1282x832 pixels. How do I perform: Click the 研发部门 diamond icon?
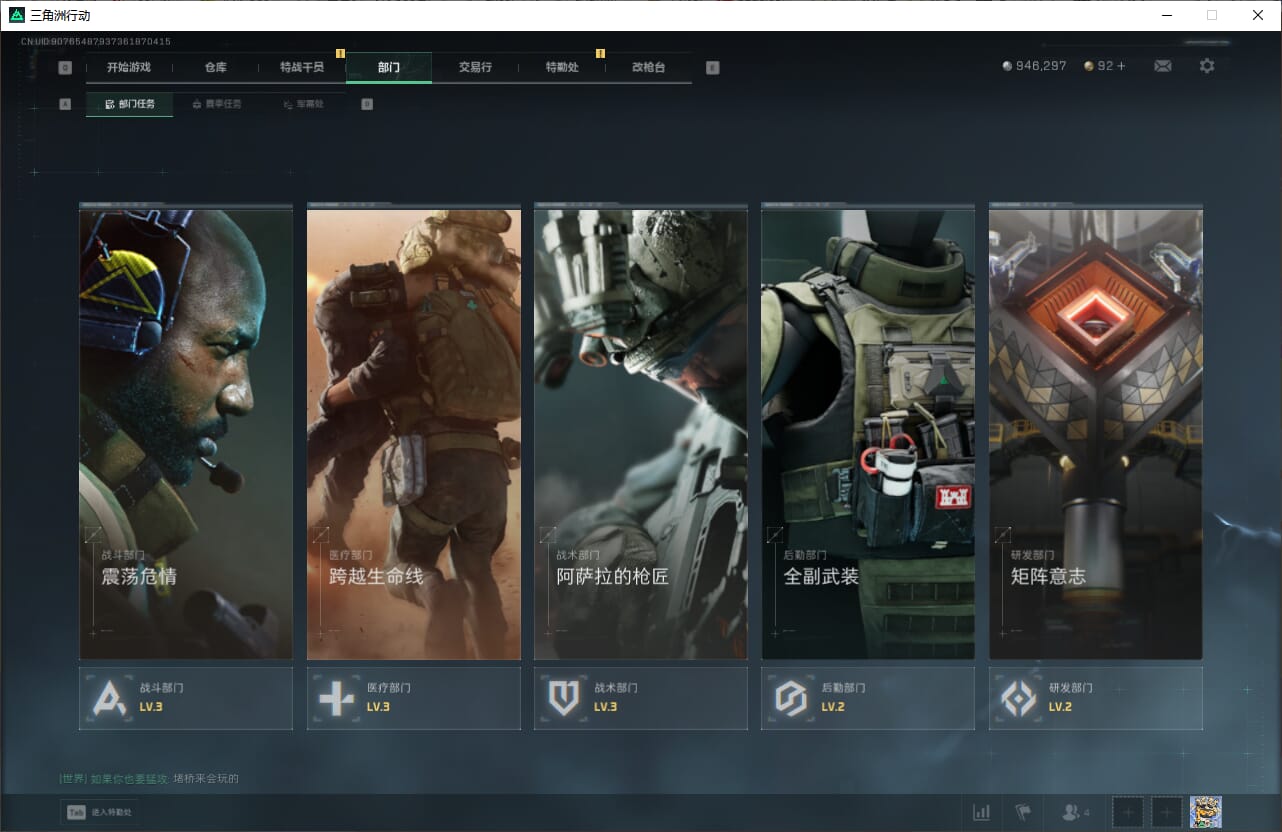point(1019,698)
